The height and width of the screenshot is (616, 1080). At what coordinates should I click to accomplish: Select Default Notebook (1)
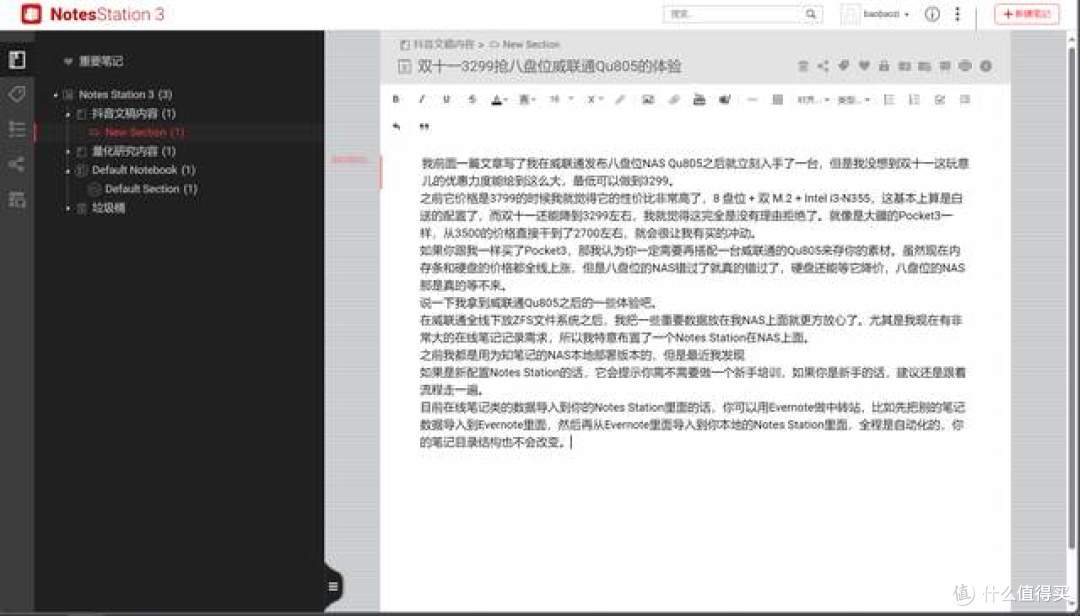click(x=143, y=170)
